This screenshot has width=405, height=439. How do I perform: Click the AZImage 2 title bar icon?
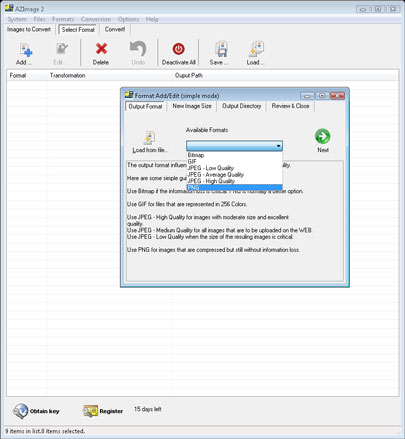point(9,8)
